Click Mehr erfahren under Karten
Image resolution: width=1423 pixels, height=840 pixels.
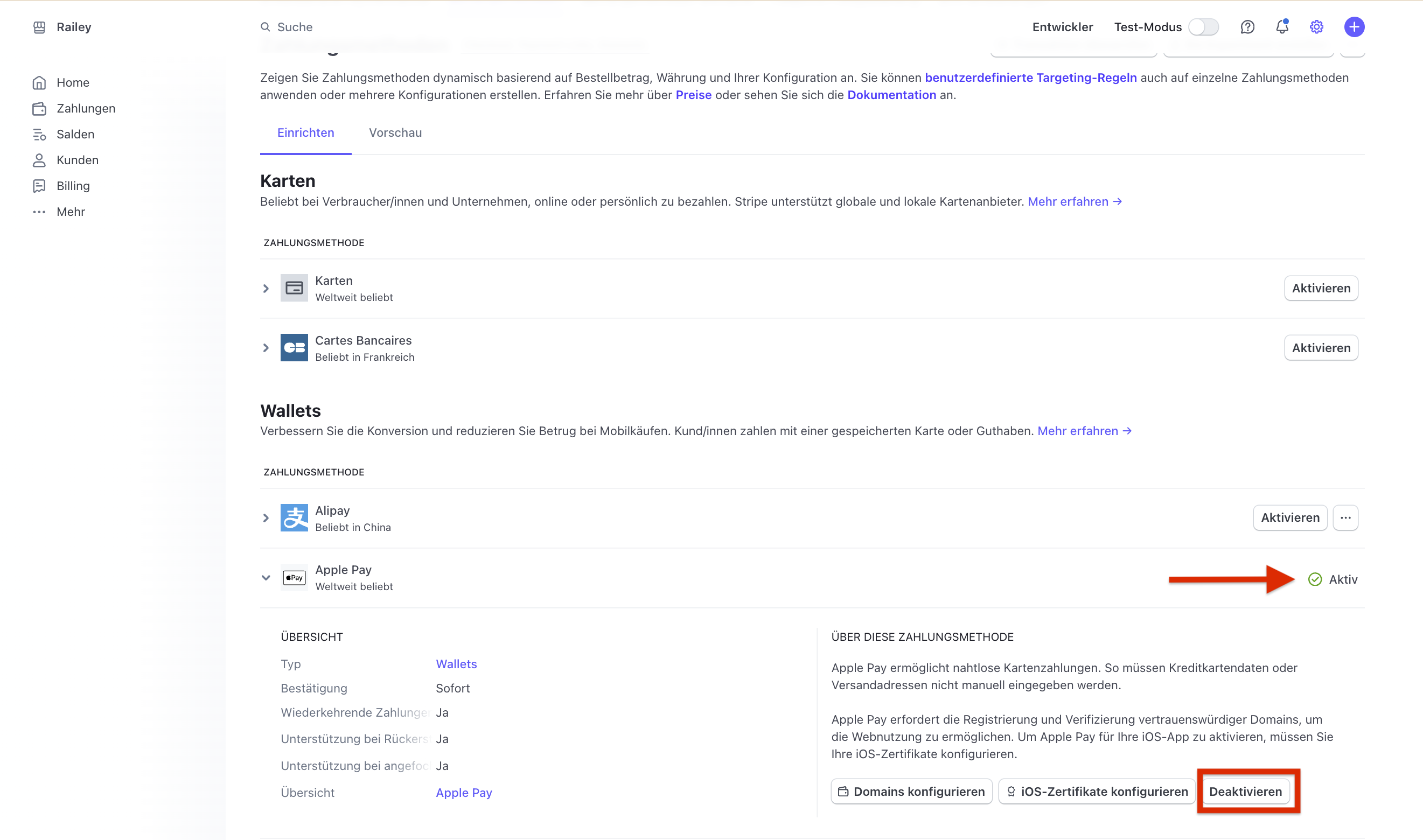[x=1075, y=202]
